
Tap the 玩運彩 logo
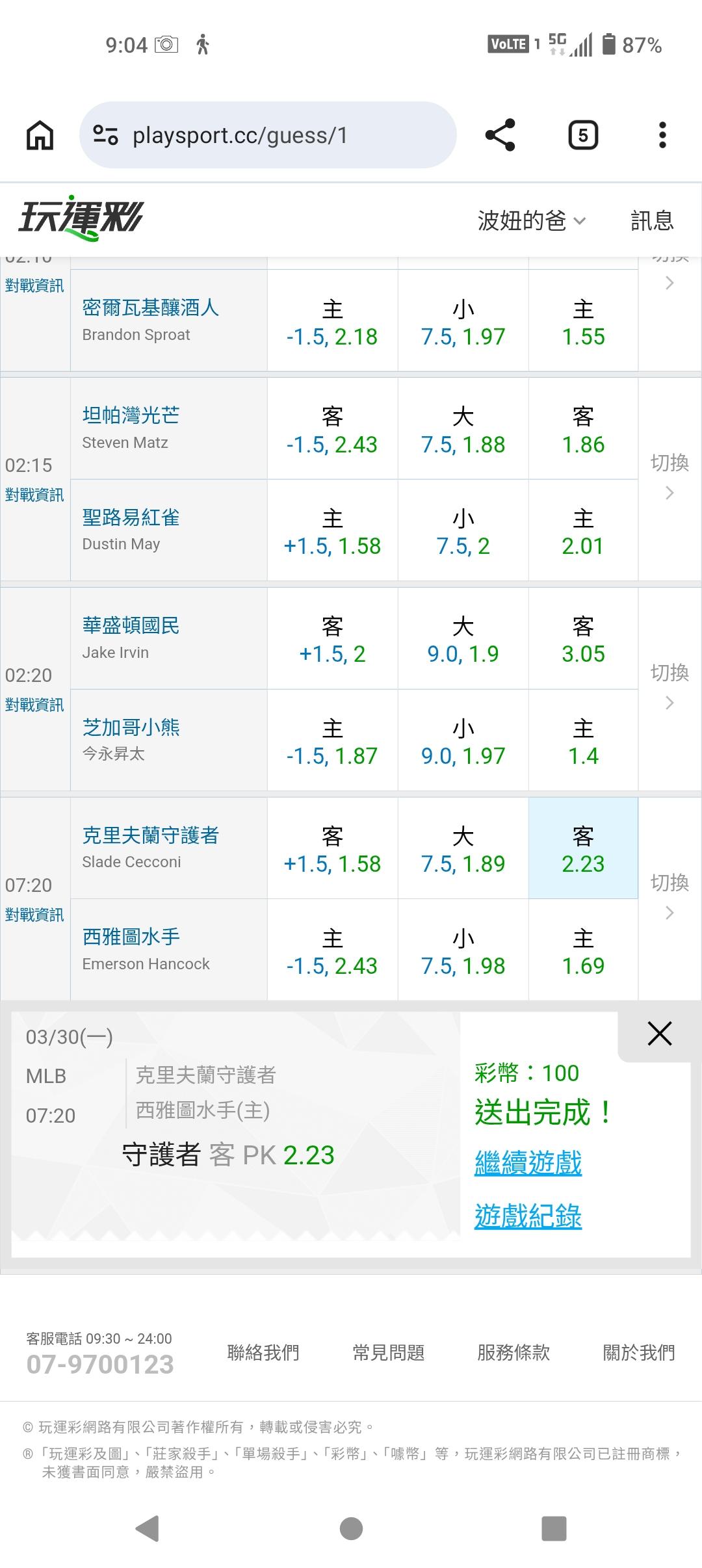pyautogui.click(x=81, y=218)
